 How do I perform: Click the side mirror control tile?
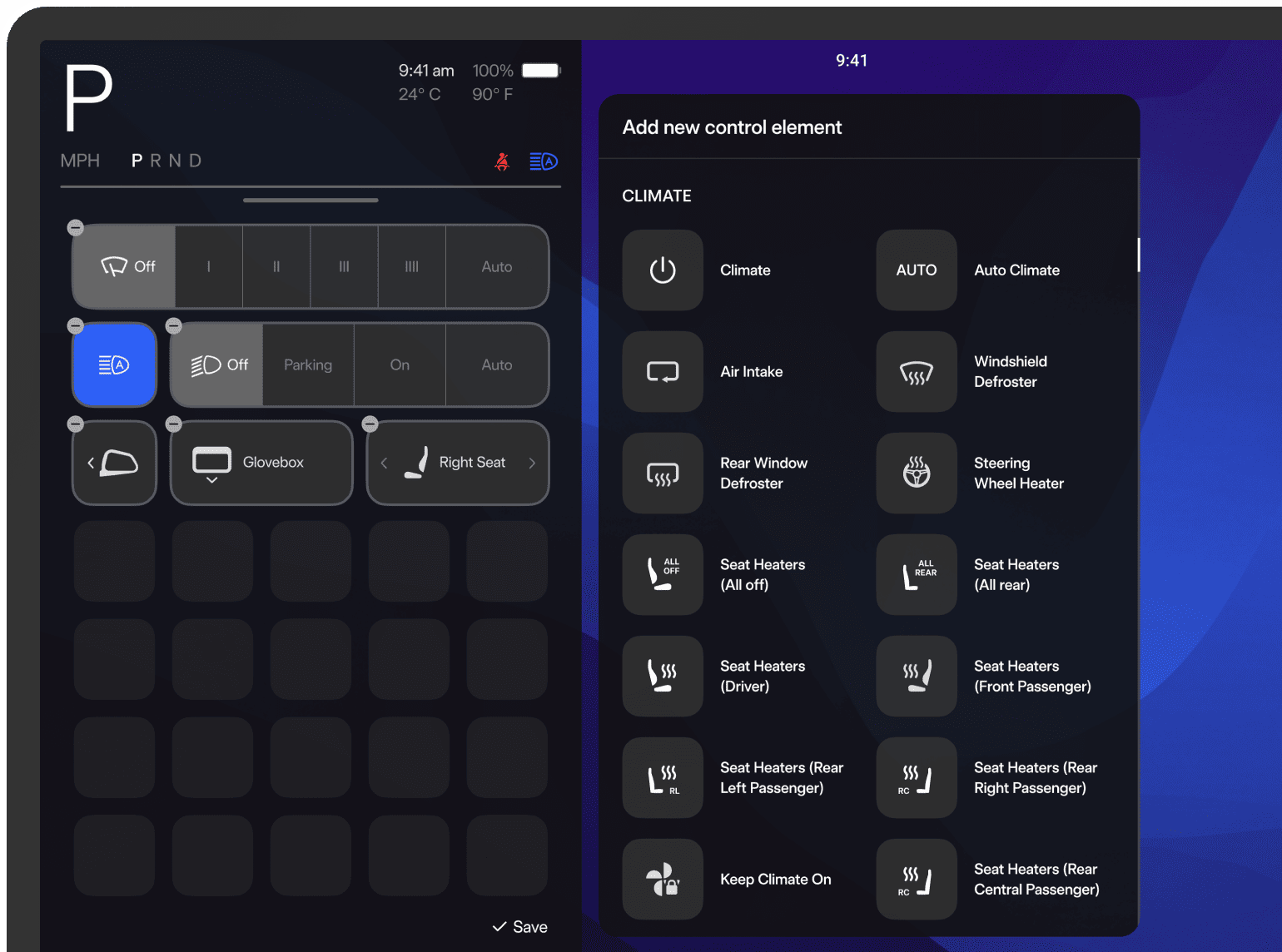click(x=114, y=463)
